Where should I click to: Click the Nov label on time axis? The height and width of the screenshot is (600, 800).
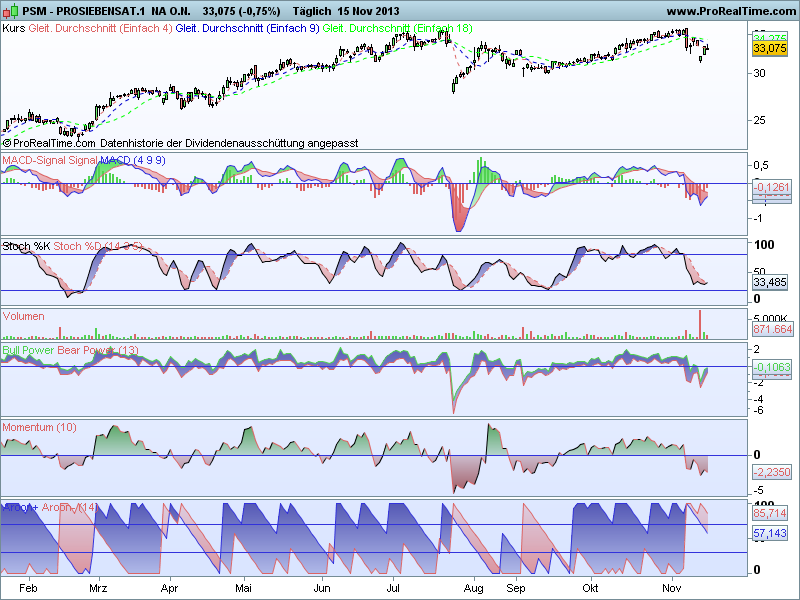tap(671, 588)
